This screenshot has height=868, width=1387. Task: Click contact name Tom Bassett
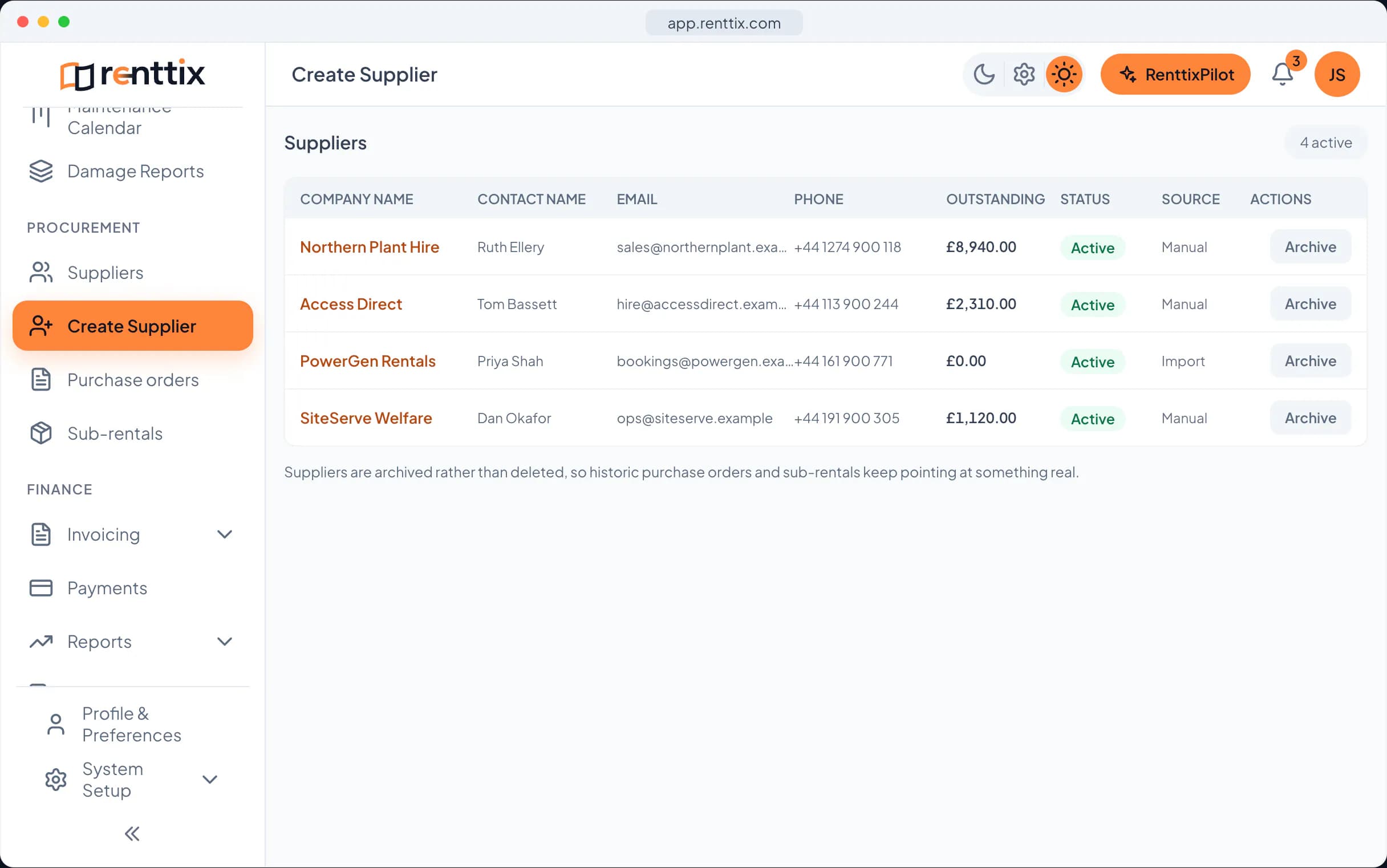pyautogui.click(x=517, y=303)
